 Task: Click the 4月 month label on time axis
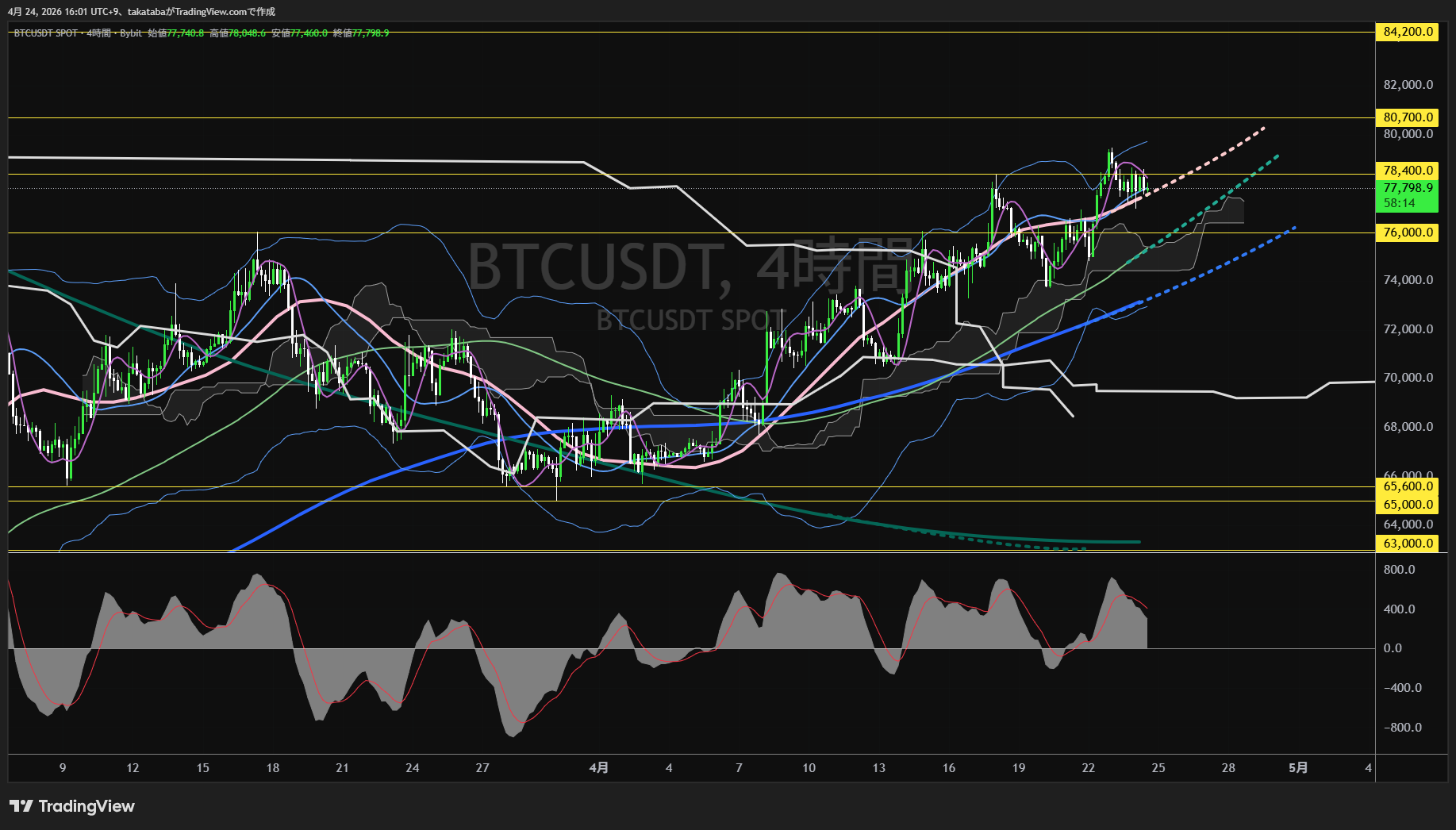pos(599,768)
